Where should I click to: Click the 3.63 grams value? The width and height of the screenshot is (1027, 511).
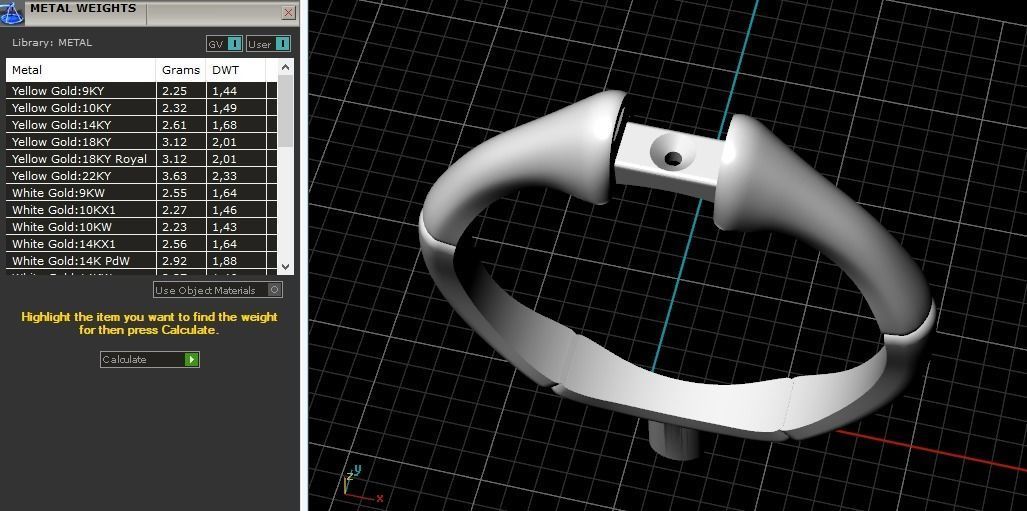(x=174, y=176)
